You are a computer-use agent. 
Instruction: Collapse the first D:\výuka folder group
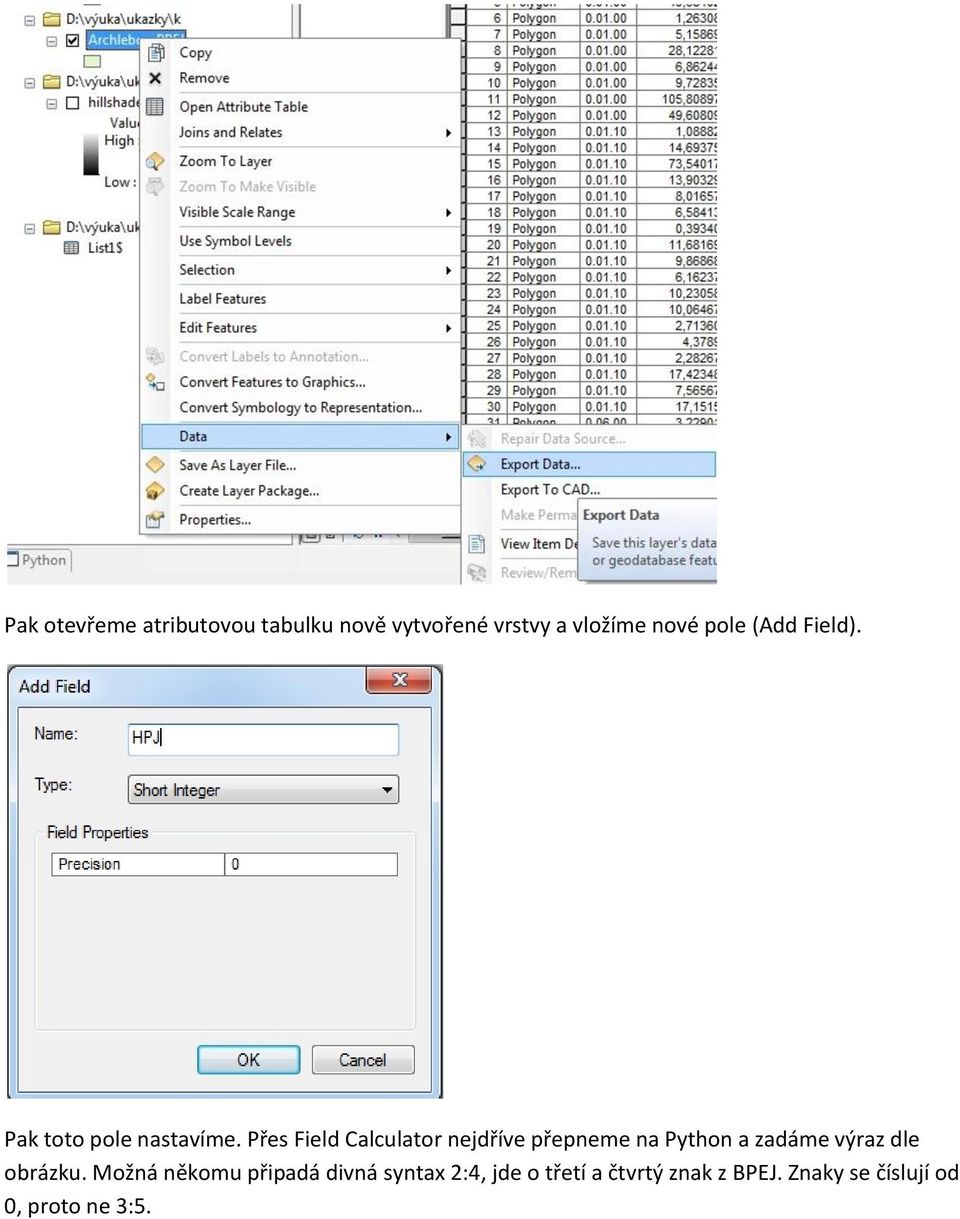(x=29, y=19)
